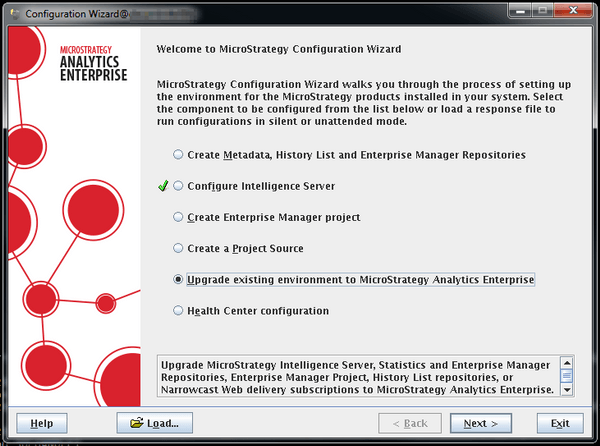
Task: Select Create Enterprise Manager project radio button
Action: coord(179,217)
